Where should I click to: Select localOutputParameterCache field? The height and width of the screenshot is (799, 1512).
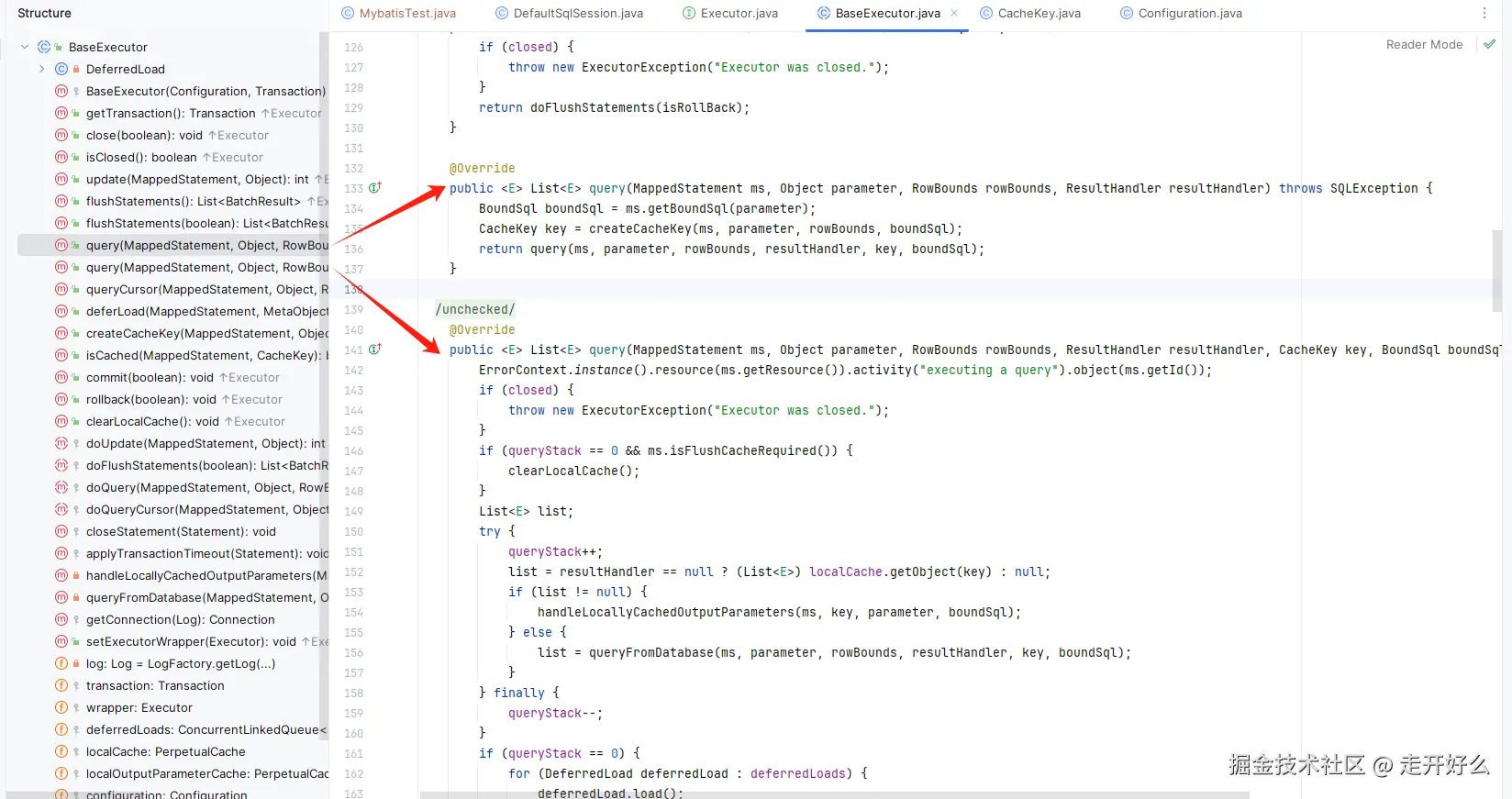coord(206,773)
